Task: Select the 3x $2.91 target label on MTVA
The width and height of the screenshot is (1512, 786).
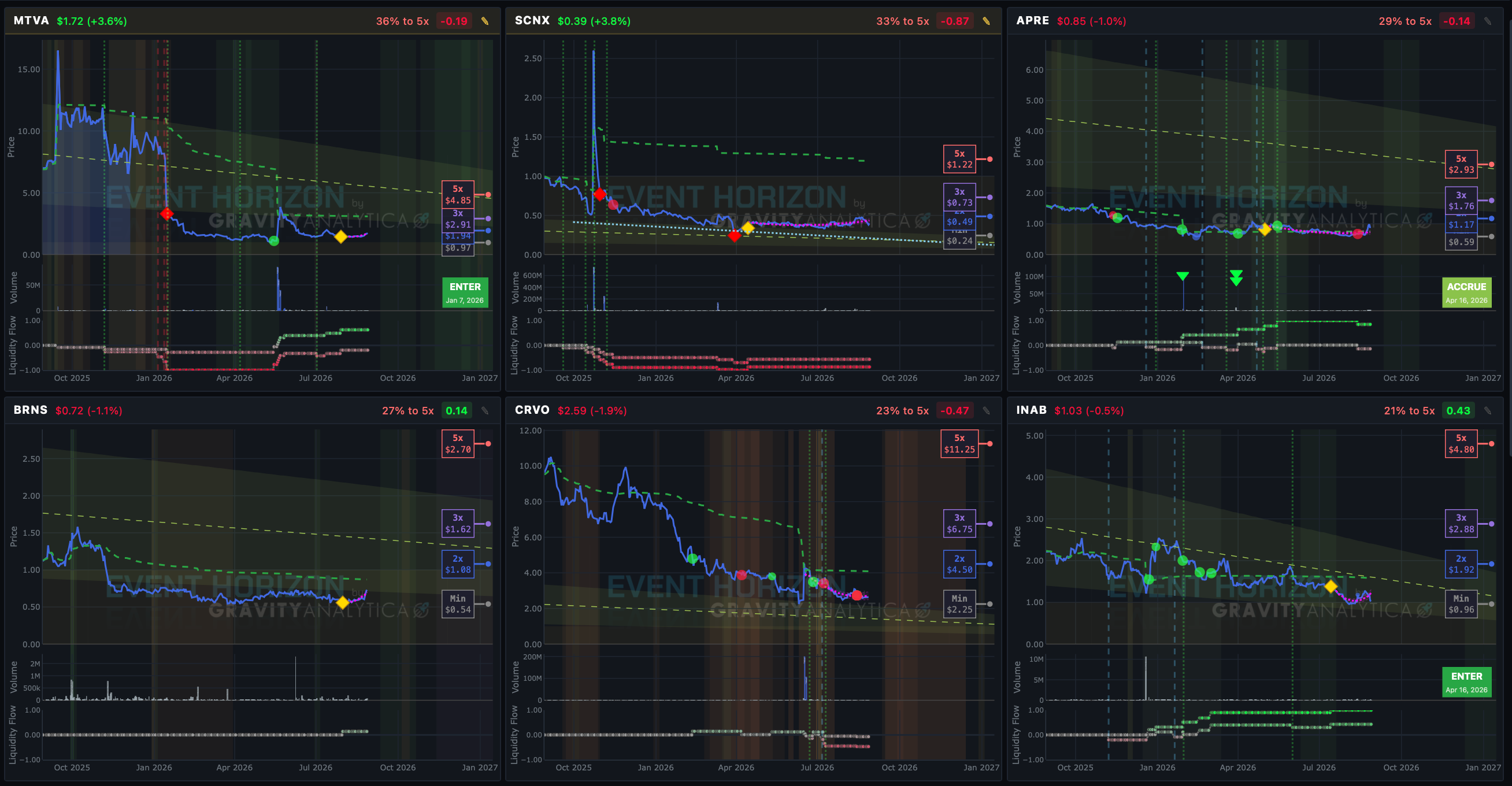Action: (x=458, y=219)
